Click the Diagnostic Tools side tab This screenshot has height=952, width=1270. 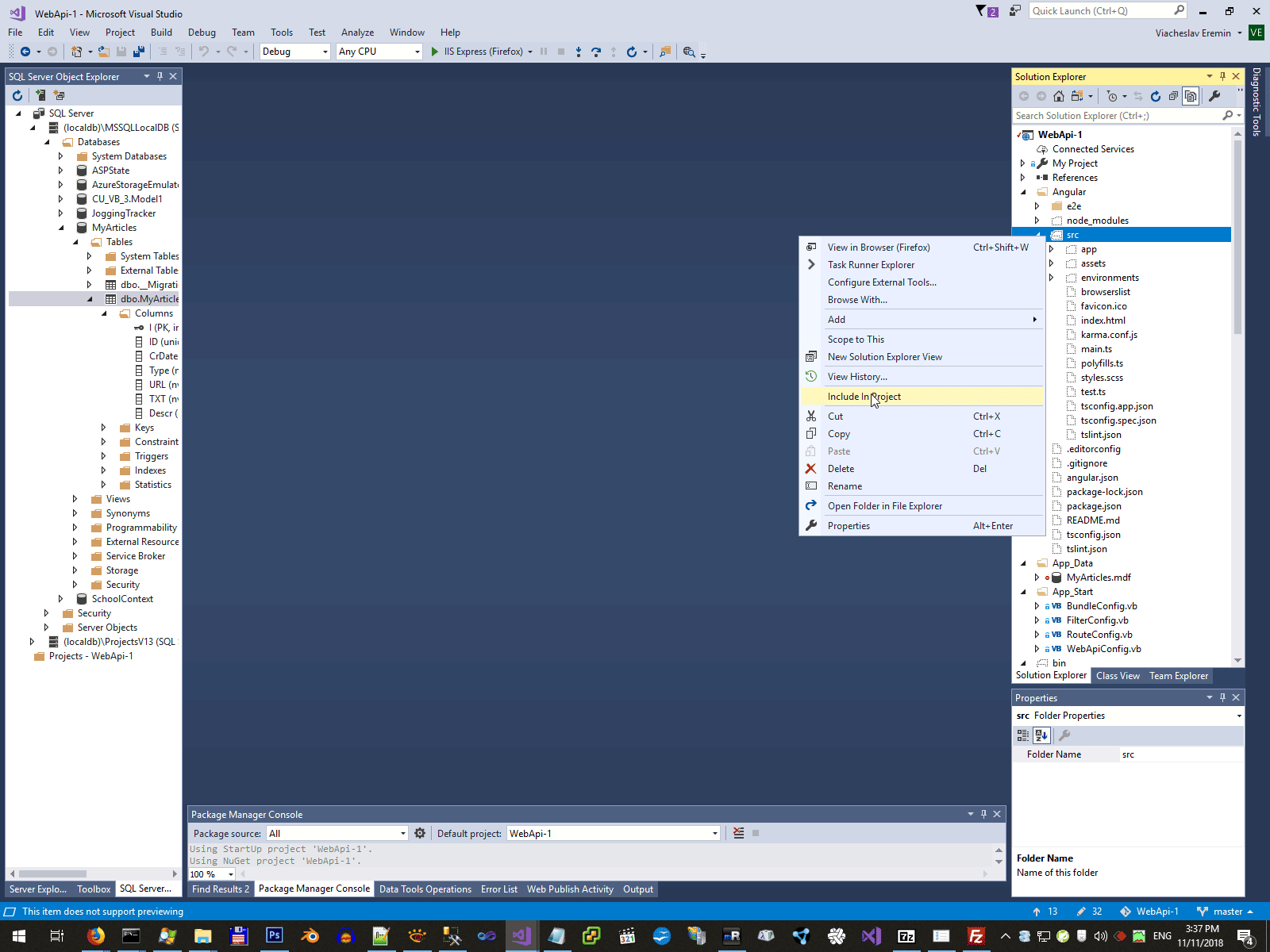point(1257,102)
